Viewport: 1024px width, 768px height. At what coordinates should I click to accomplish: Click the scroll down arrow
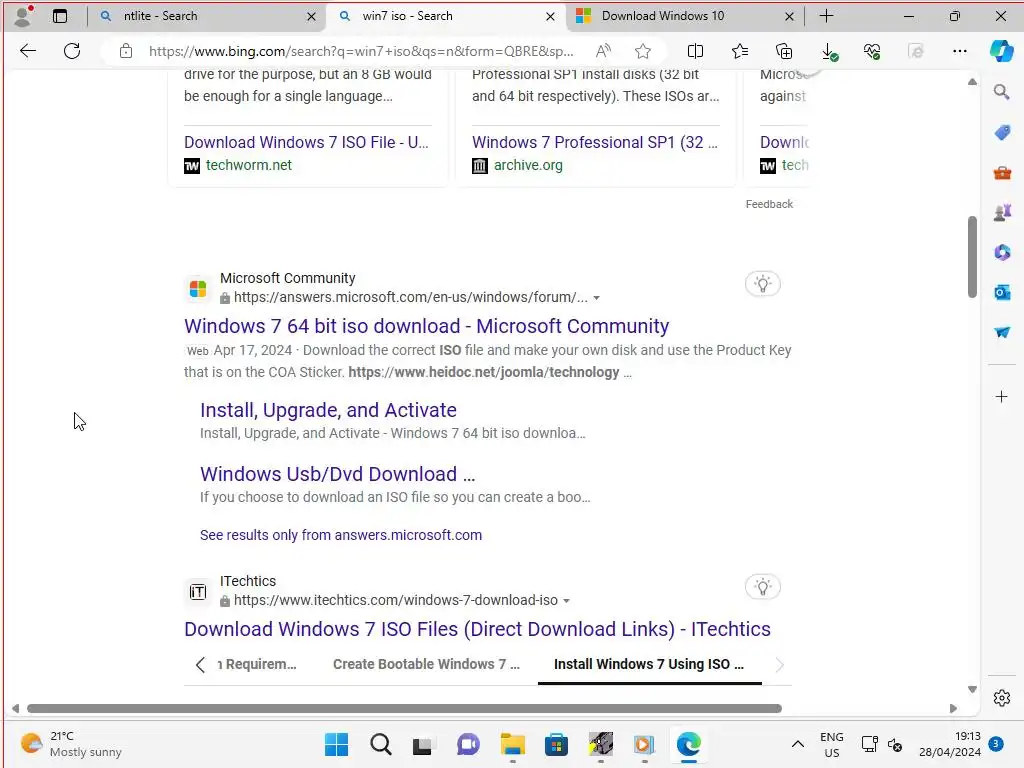click(972, 690)
